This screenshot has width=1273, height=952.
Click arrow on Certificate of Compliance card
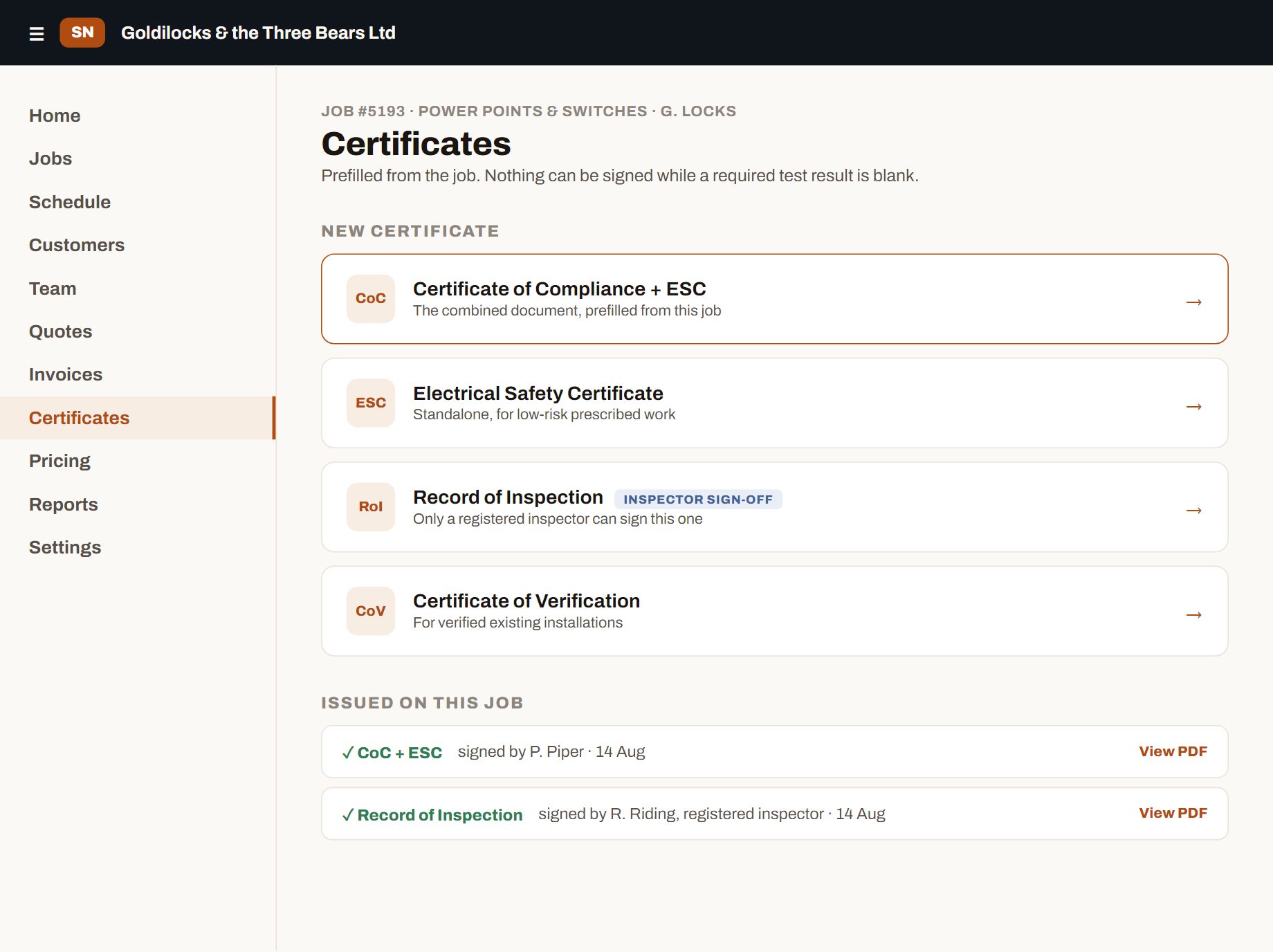coord(1193,302)
